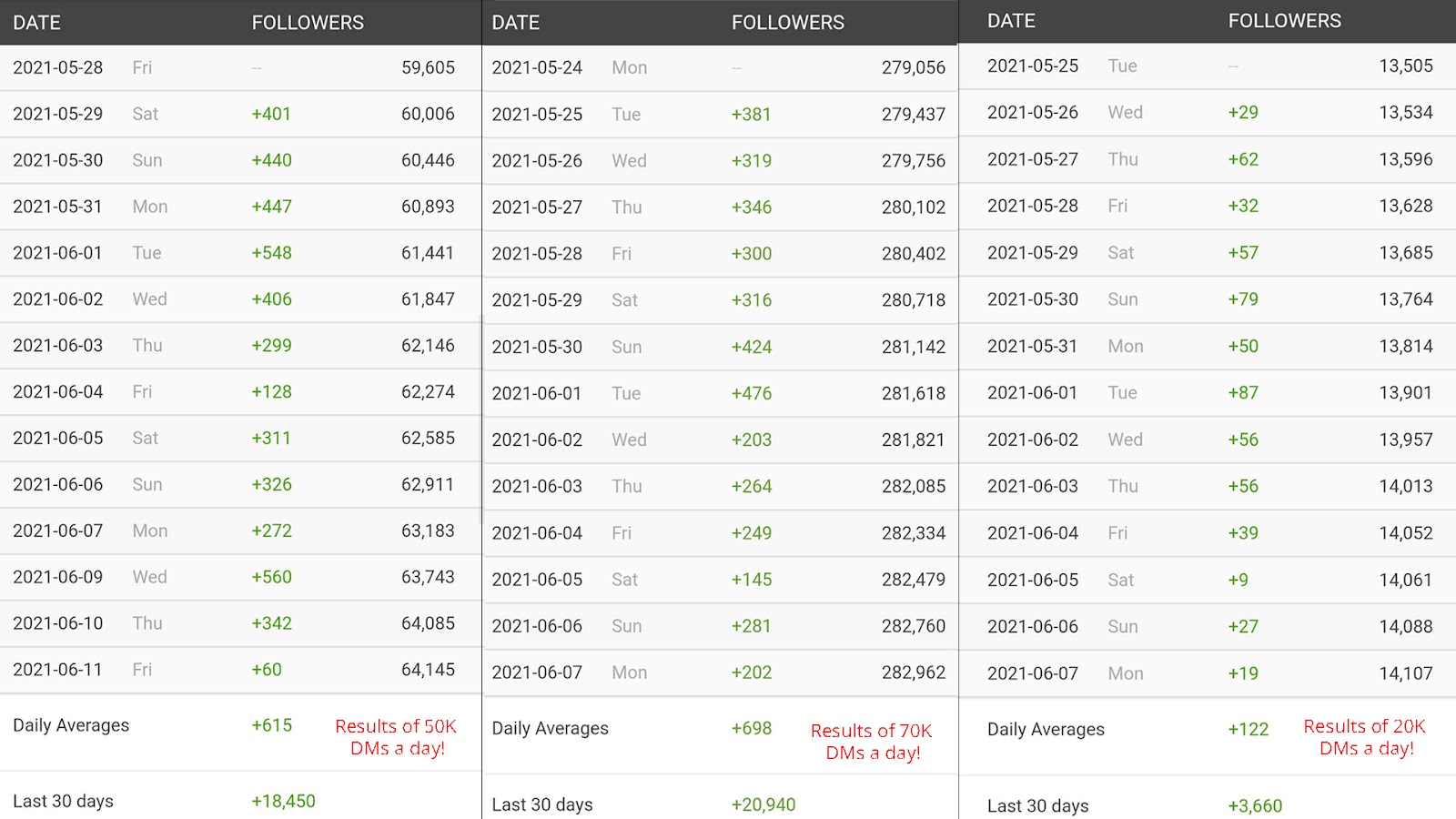1456x819 pixels.
Task: Click the 'Results of 70K DMs a day!' text
Action: [x=872, y=742]
